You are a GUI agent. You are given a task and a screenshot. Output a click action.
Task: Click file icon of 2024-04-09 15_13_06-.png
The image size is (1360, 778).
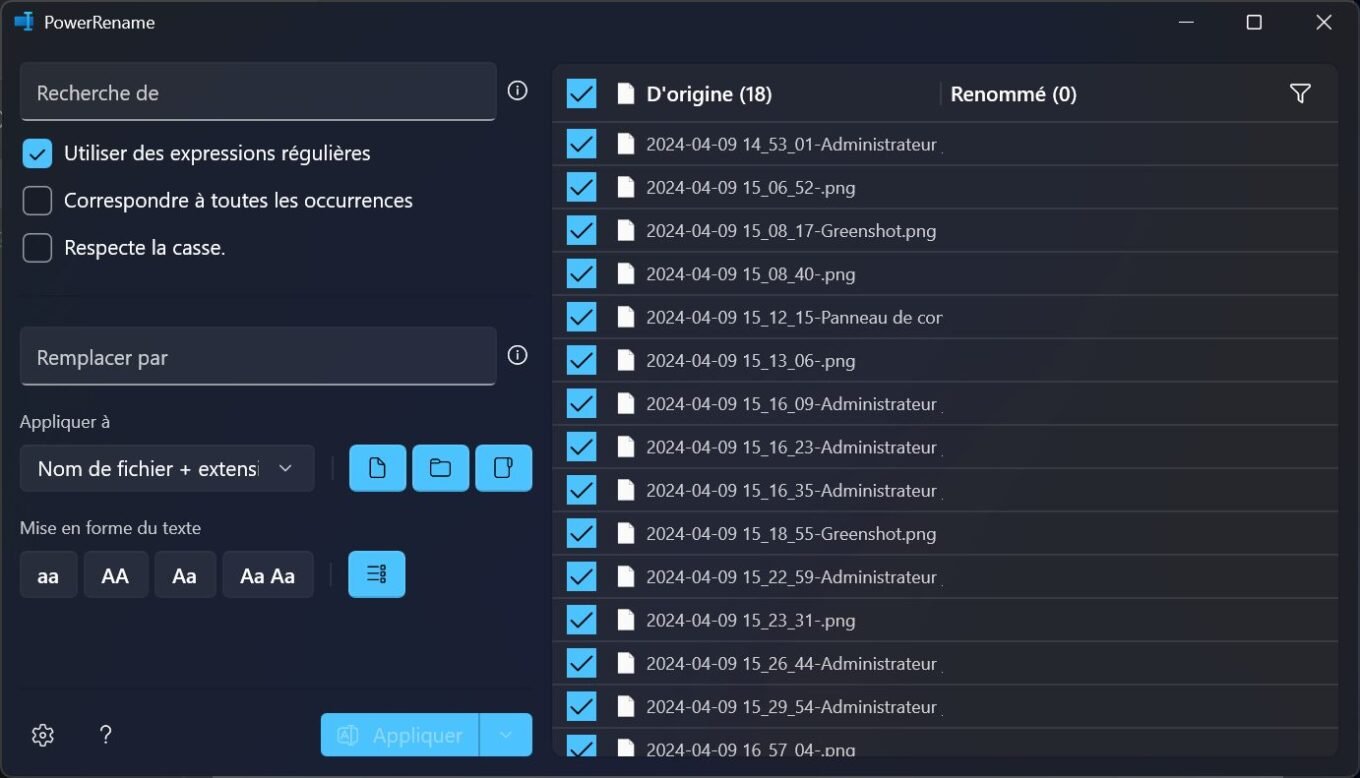(x=626, y=361)
